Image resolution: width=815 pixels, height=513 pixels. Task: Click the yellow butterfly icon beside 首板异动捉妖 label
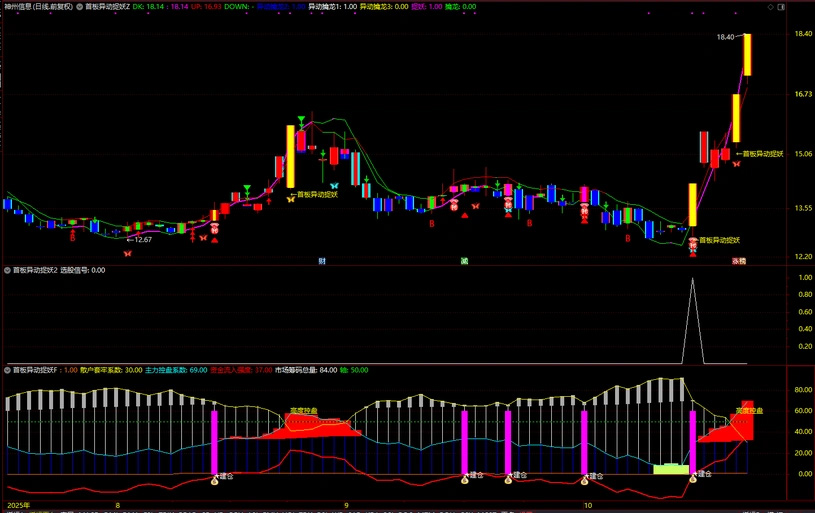click(x=291, y=199)
